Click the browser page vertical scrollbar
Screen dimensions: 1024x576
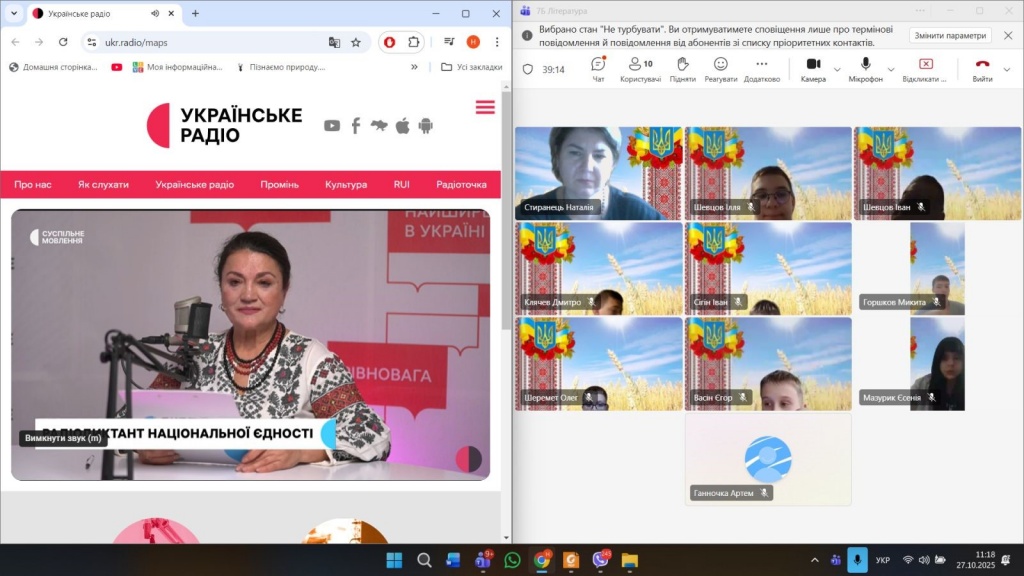(506, 200)
